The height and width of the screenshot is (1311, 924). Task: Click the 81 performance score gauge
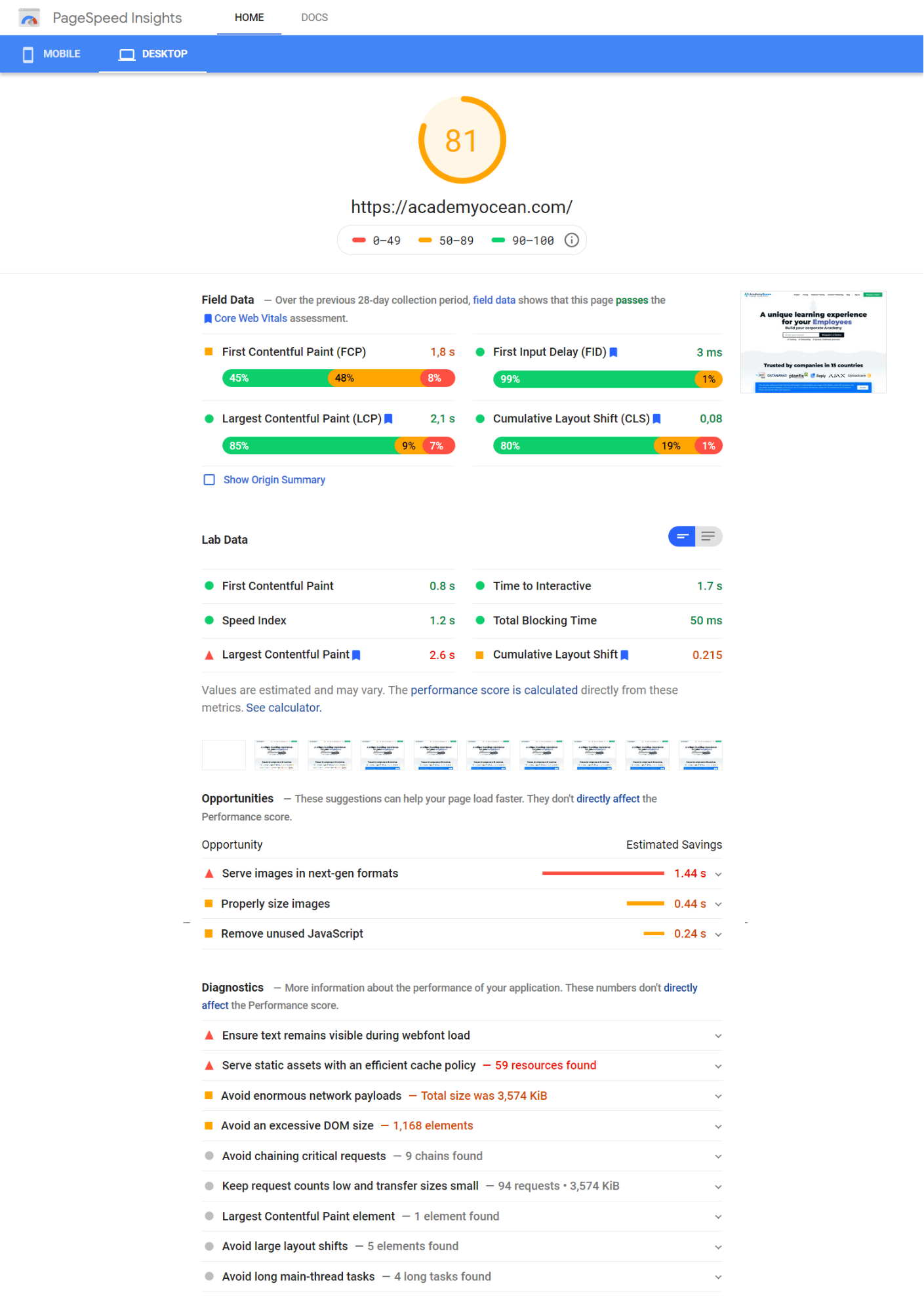462,140
